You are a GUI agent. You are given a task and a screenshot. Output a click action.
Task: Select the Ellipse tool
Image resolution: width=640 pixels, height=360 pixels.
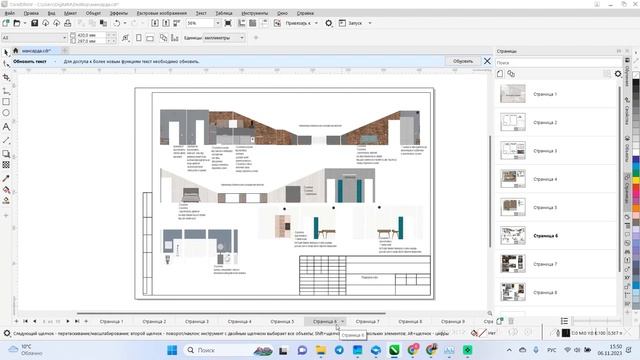(6, 113)
